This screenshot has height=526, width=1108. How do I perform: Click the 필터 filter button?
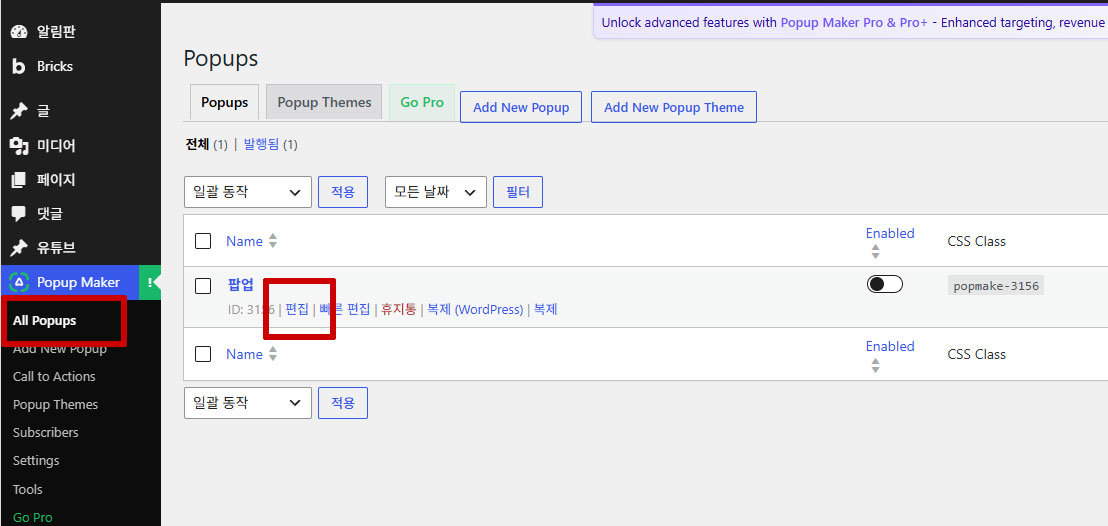[x=518, y=192]
